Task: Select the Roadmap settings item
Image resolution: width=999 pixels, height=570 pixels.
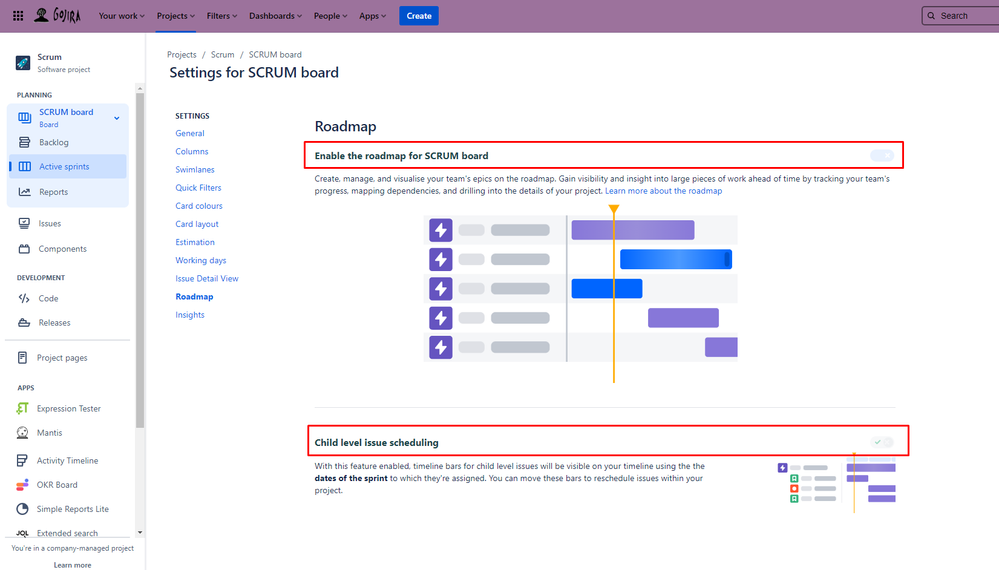Action: [x=194, y=297]
